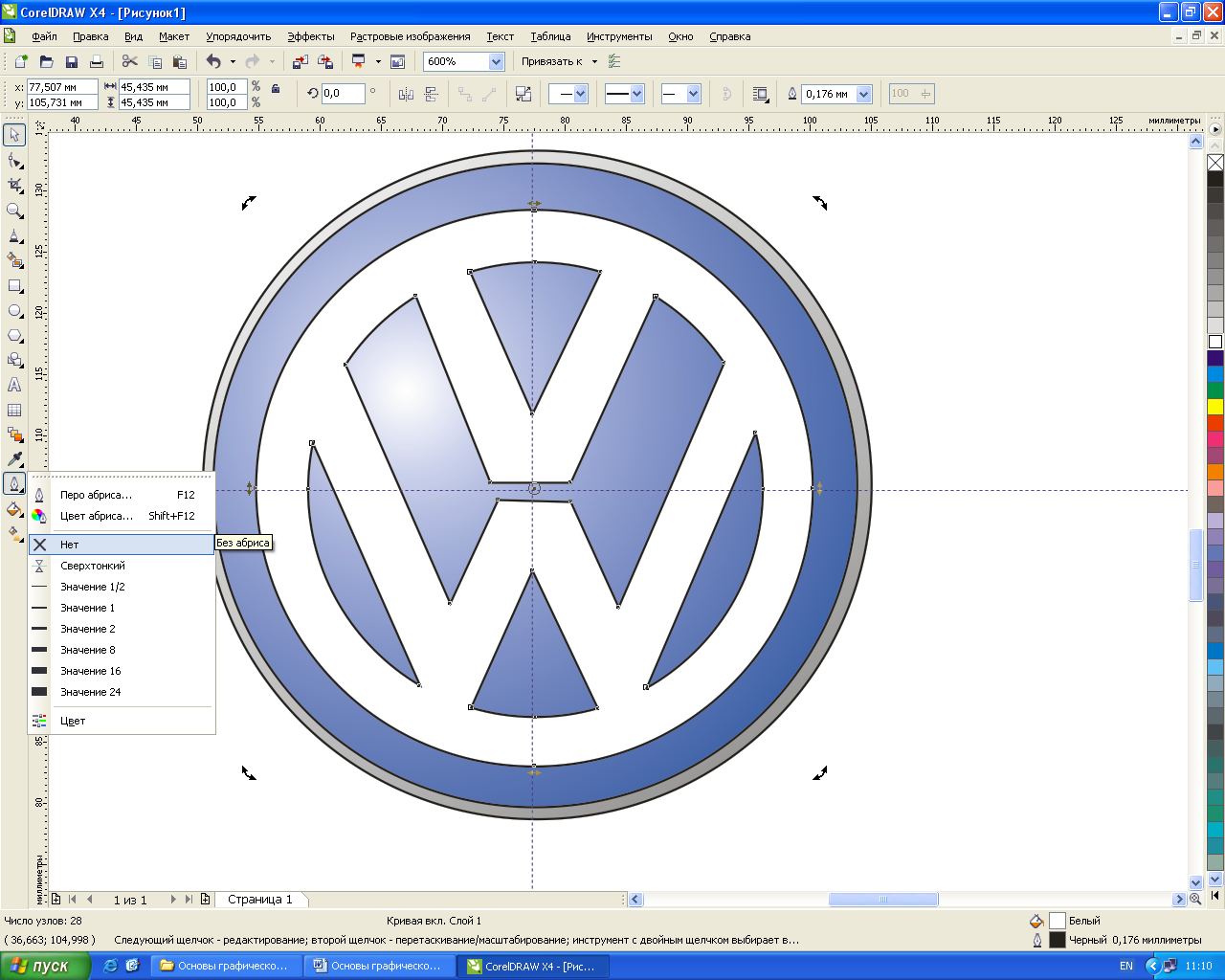The height and width of the screenshot is (980, 1225).
Task: Select the Polygon tool
Action: point(14,335)
